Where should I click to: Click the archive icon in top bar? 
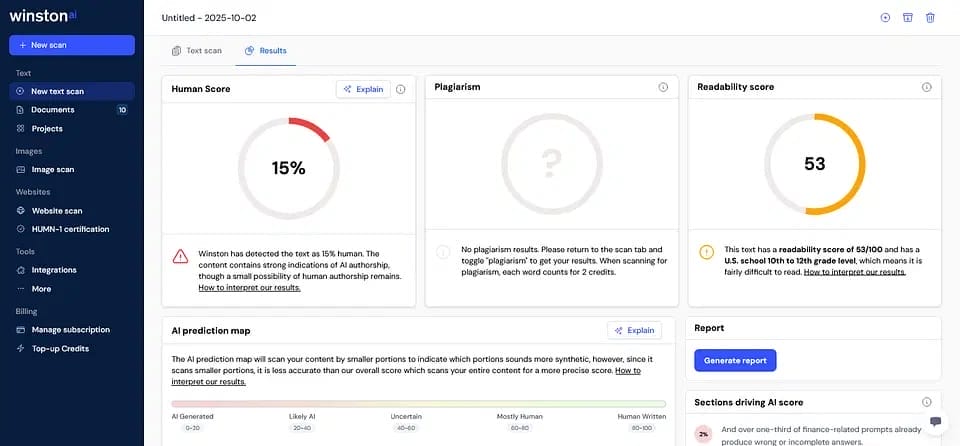click(908, 18)
